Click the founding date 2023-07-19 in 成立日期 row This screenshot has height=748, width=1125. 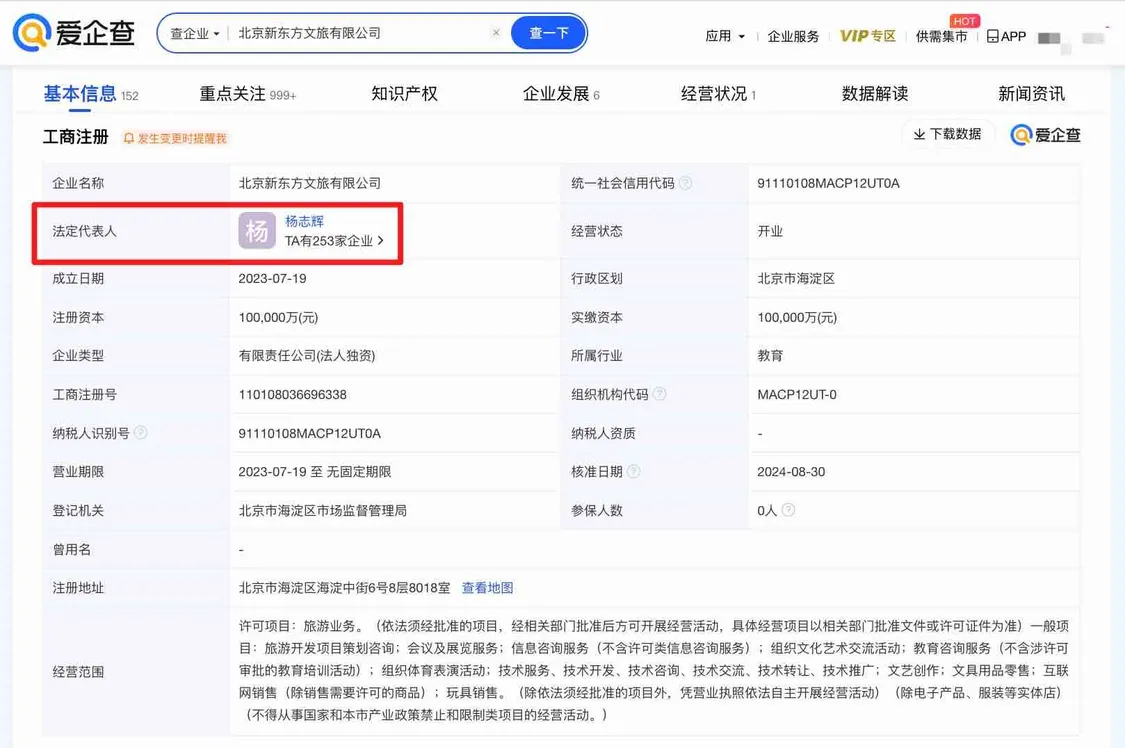pos(273,278)
